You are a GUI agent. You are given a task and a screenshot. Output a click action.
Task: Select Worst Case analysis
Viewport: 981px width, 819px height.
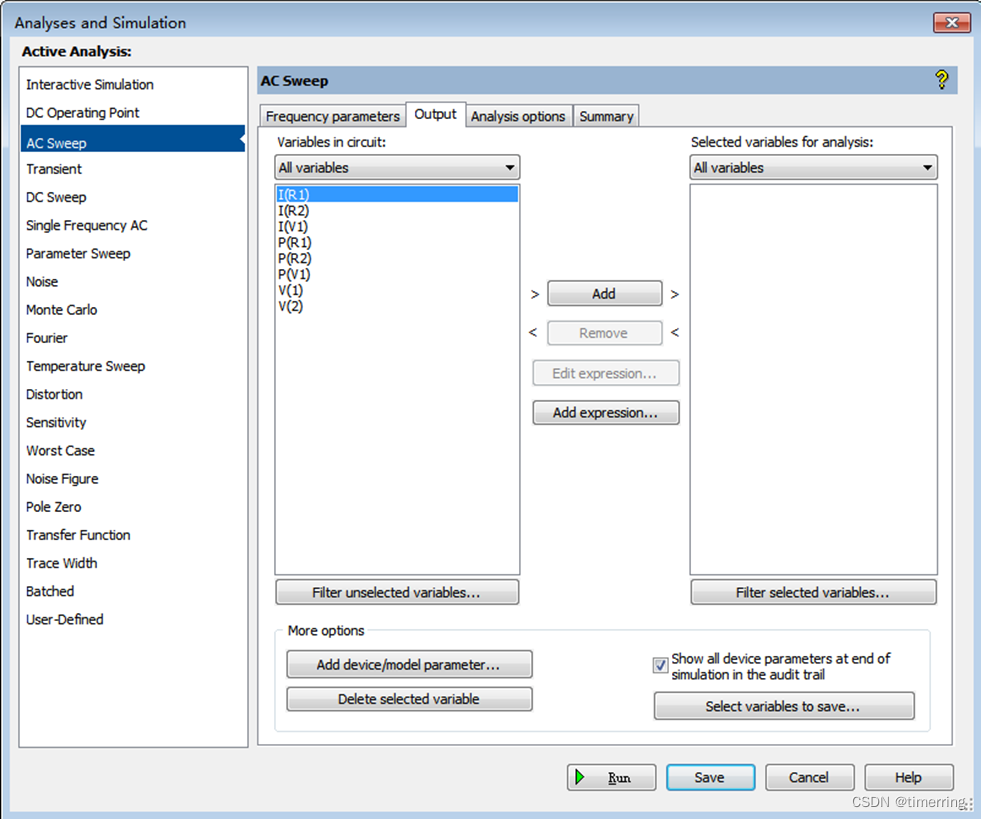coord(61,450)
